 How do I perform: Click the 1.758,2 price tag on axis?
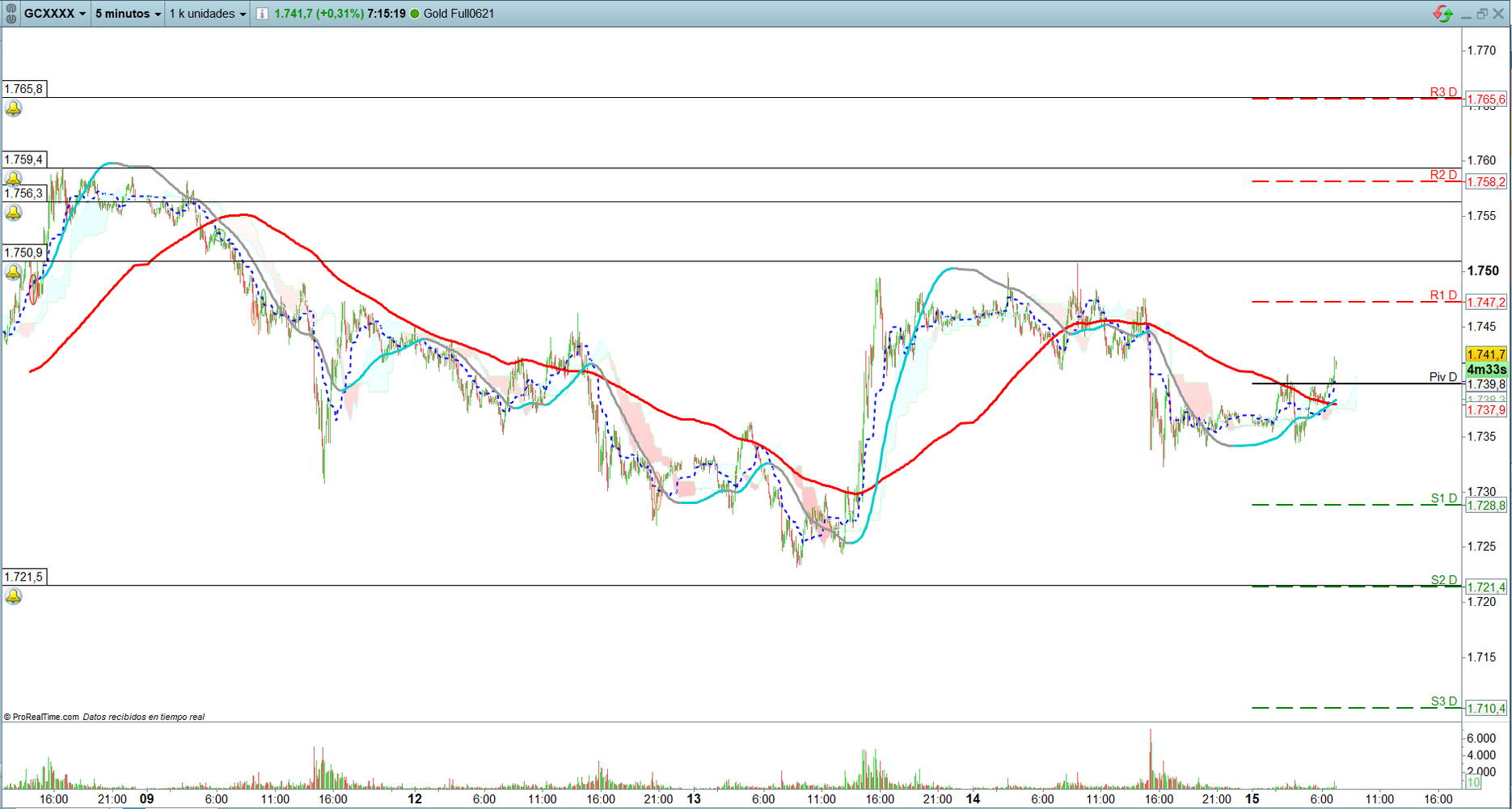1486,182
